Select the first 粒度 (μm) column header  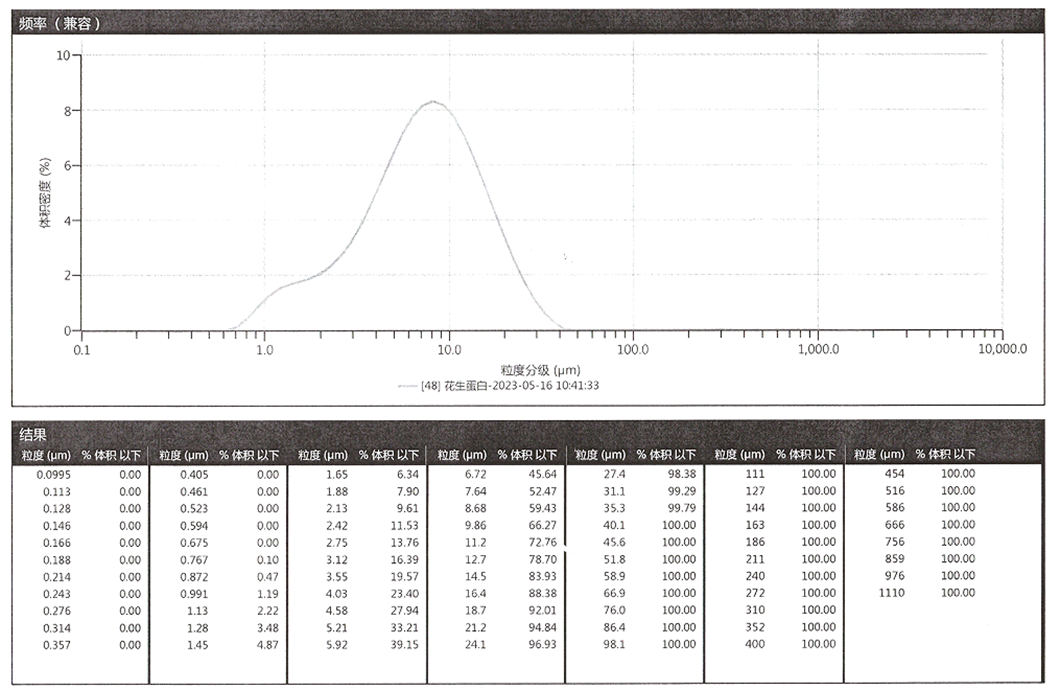44,455
